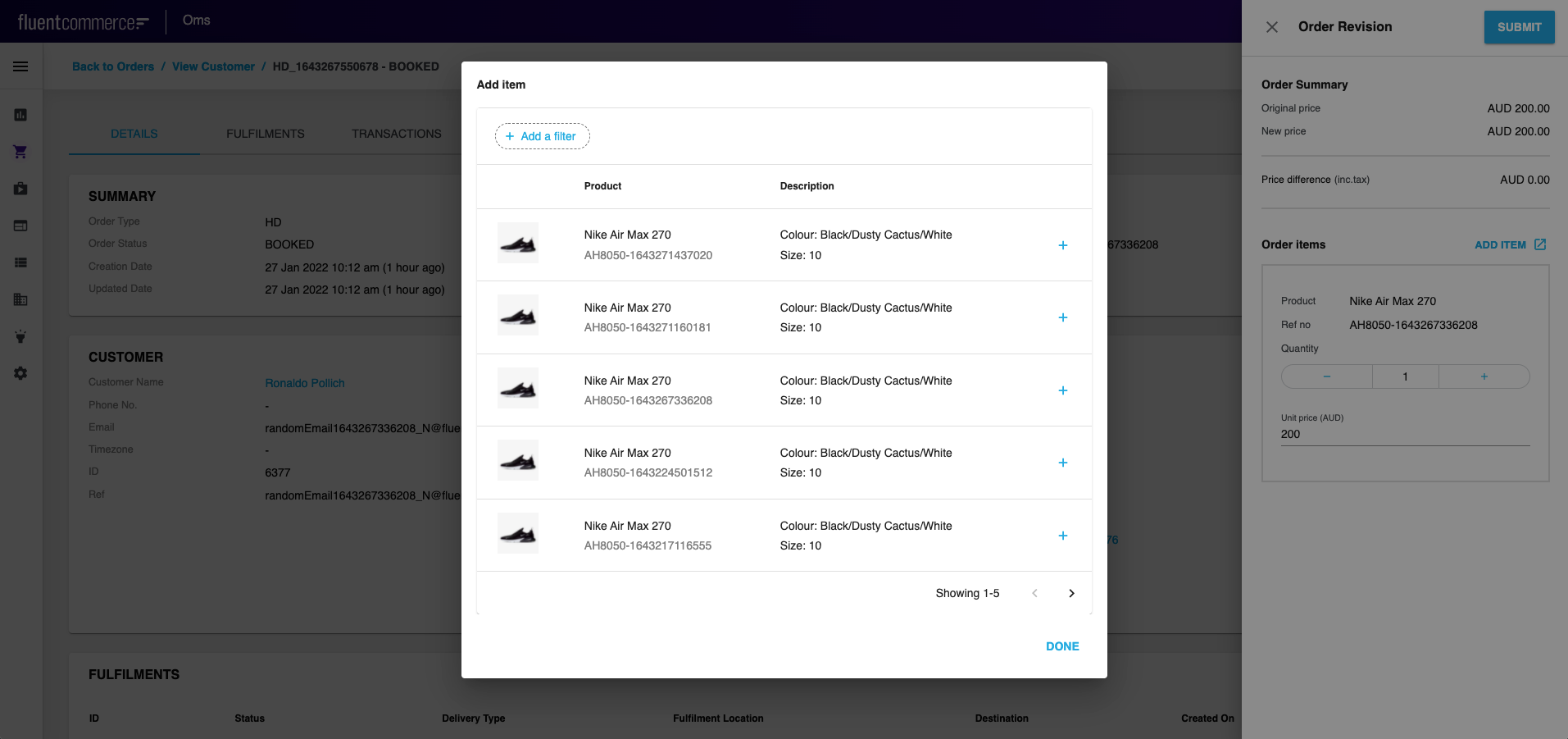Go to the next page of products

point(1071,593)
